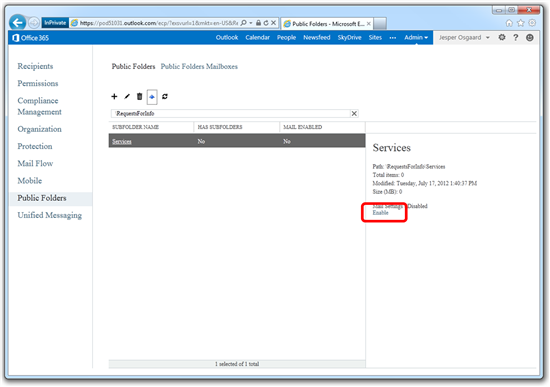The width and height of the screenshot is (550, 387).
Task: Click the Enable link under Mail Settings
Action: point(380,213)
